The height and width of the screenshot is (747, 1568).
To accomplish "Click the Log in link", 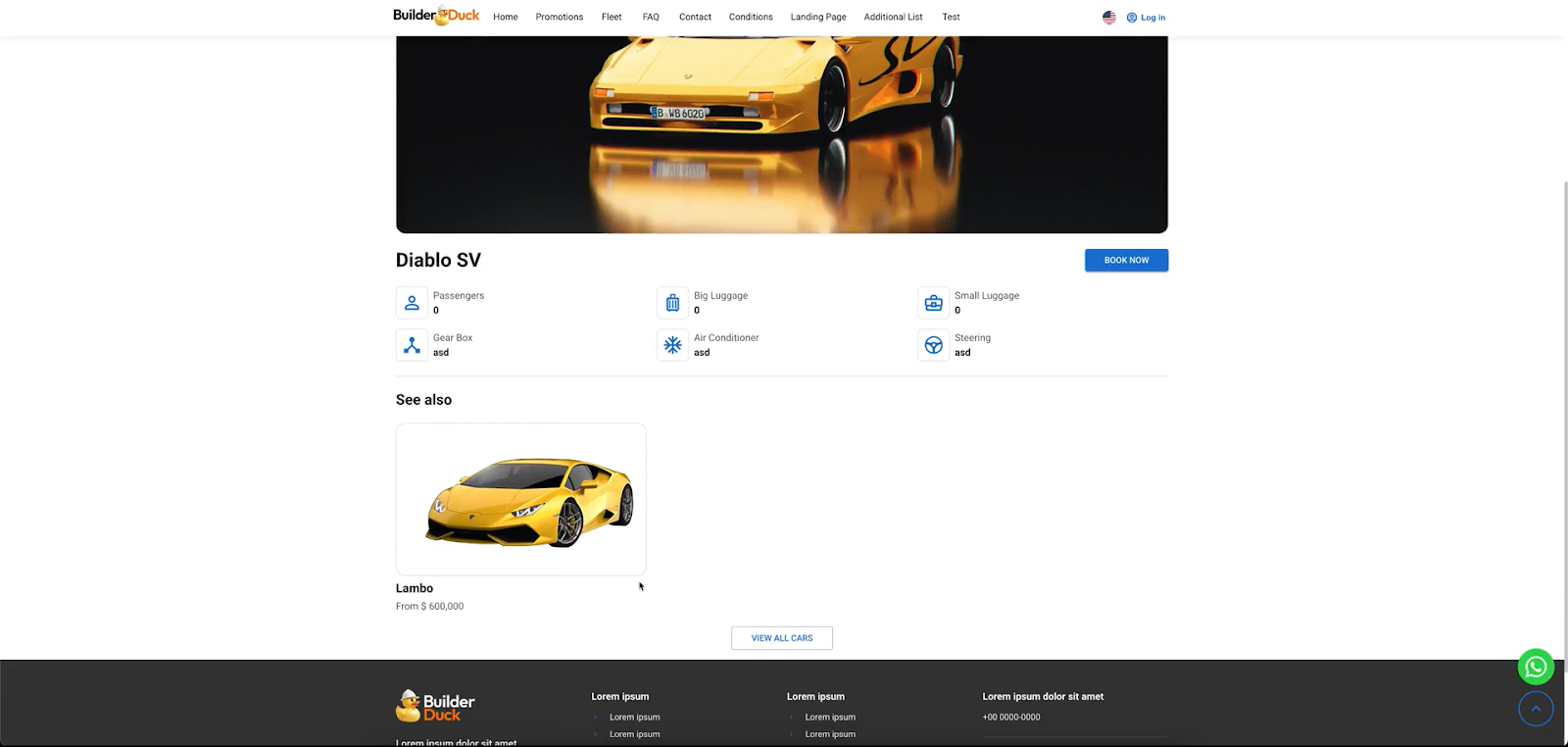I will (1147, 18).
